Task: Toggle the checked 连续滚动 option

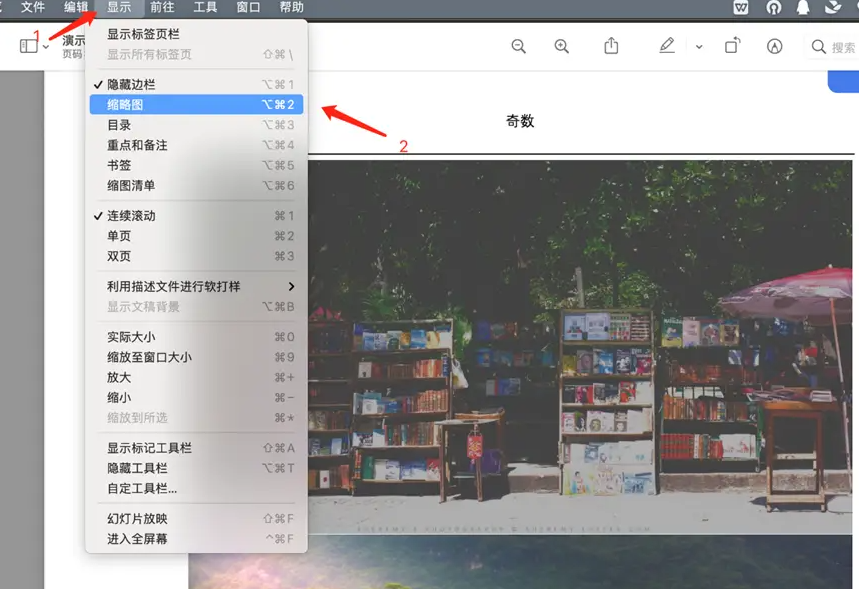Action: point(196,216)
